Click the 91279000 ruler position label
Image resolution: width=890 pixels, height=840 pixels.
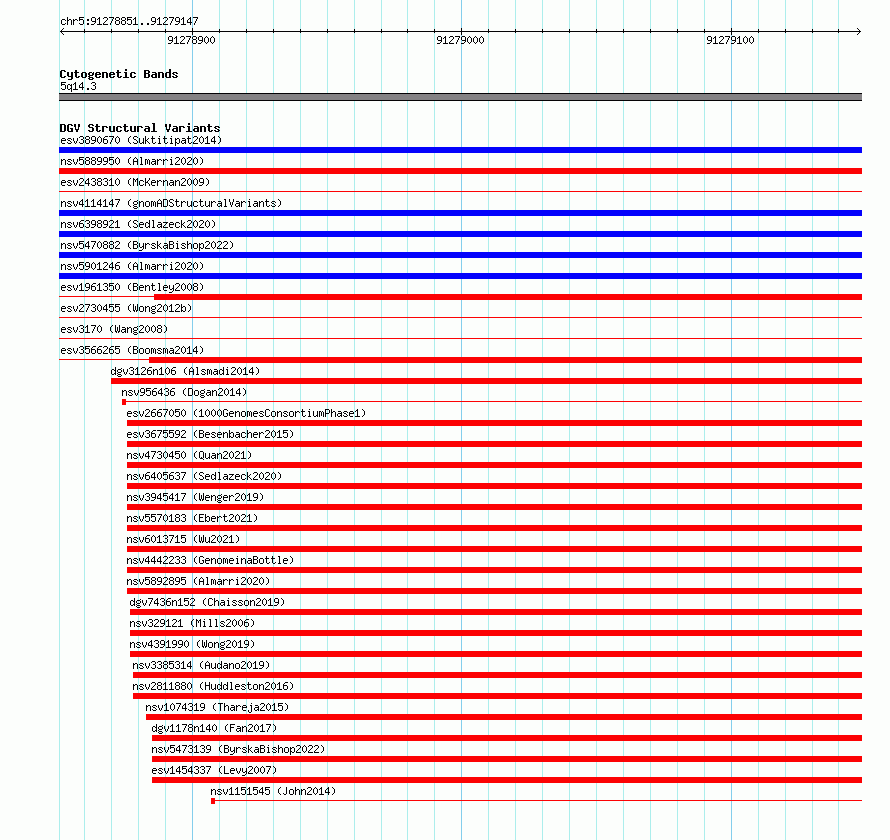(460, 40)
